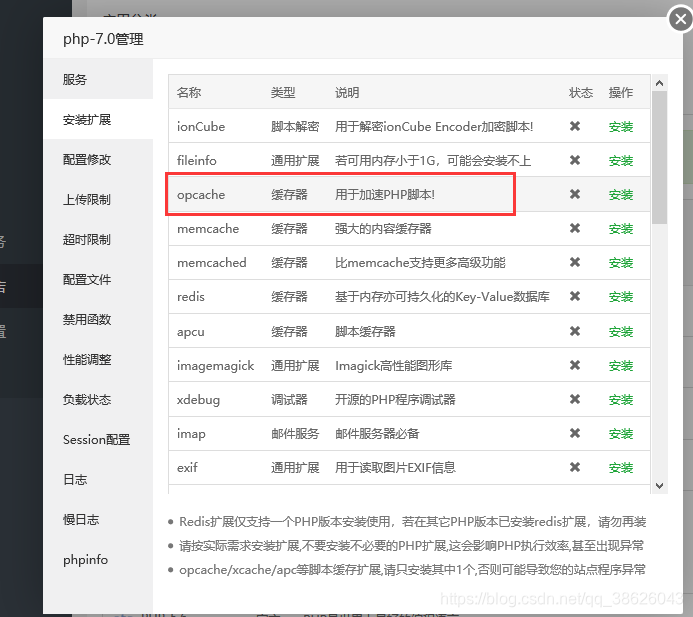The height and width of the screenshot is (617, 693).
Task: Select the 安装扩展 tab
Action: point(98,120)
